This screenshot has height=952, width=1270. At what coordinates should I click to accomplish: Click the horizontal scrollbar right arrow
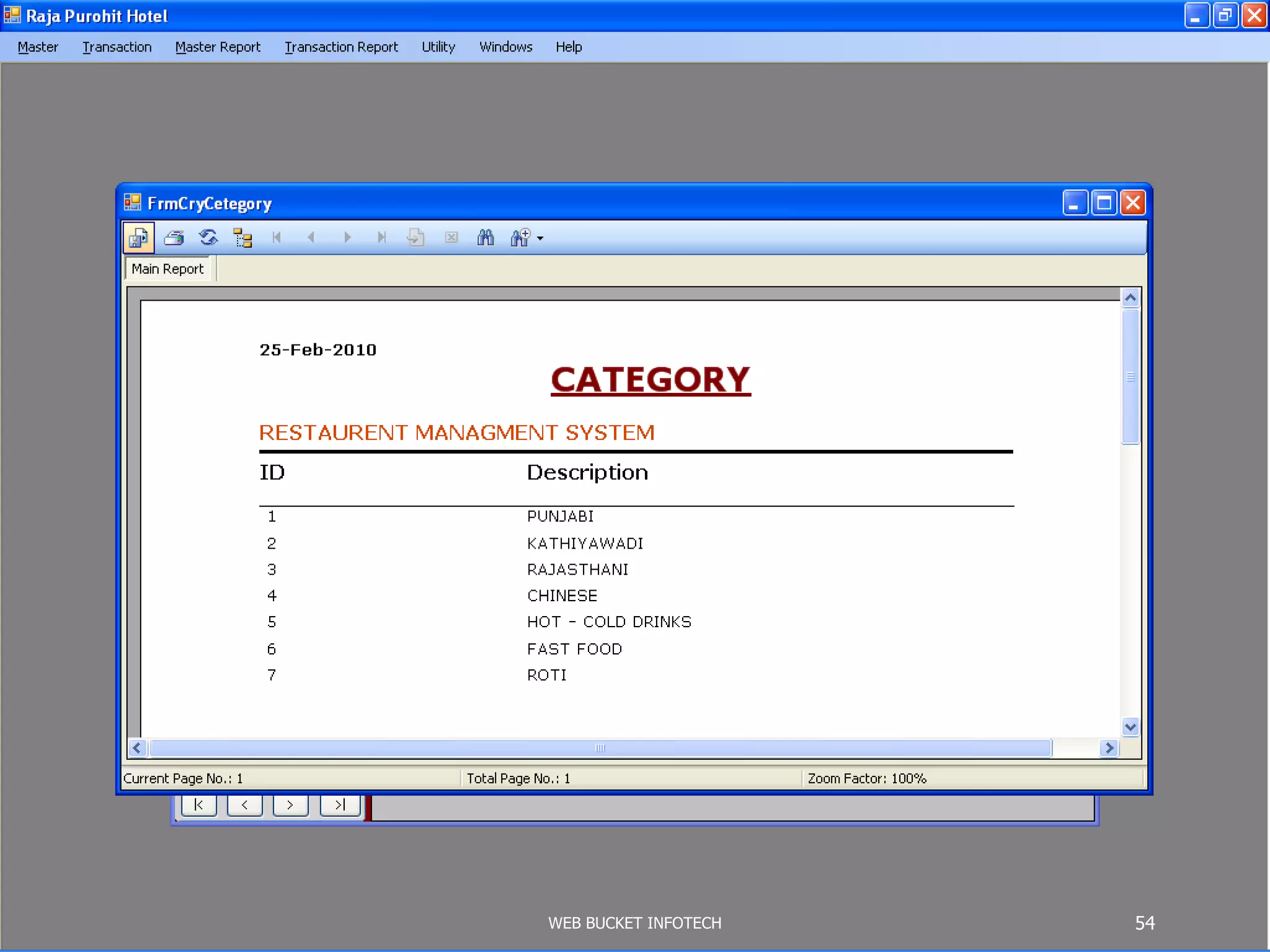pos(1109,748)
